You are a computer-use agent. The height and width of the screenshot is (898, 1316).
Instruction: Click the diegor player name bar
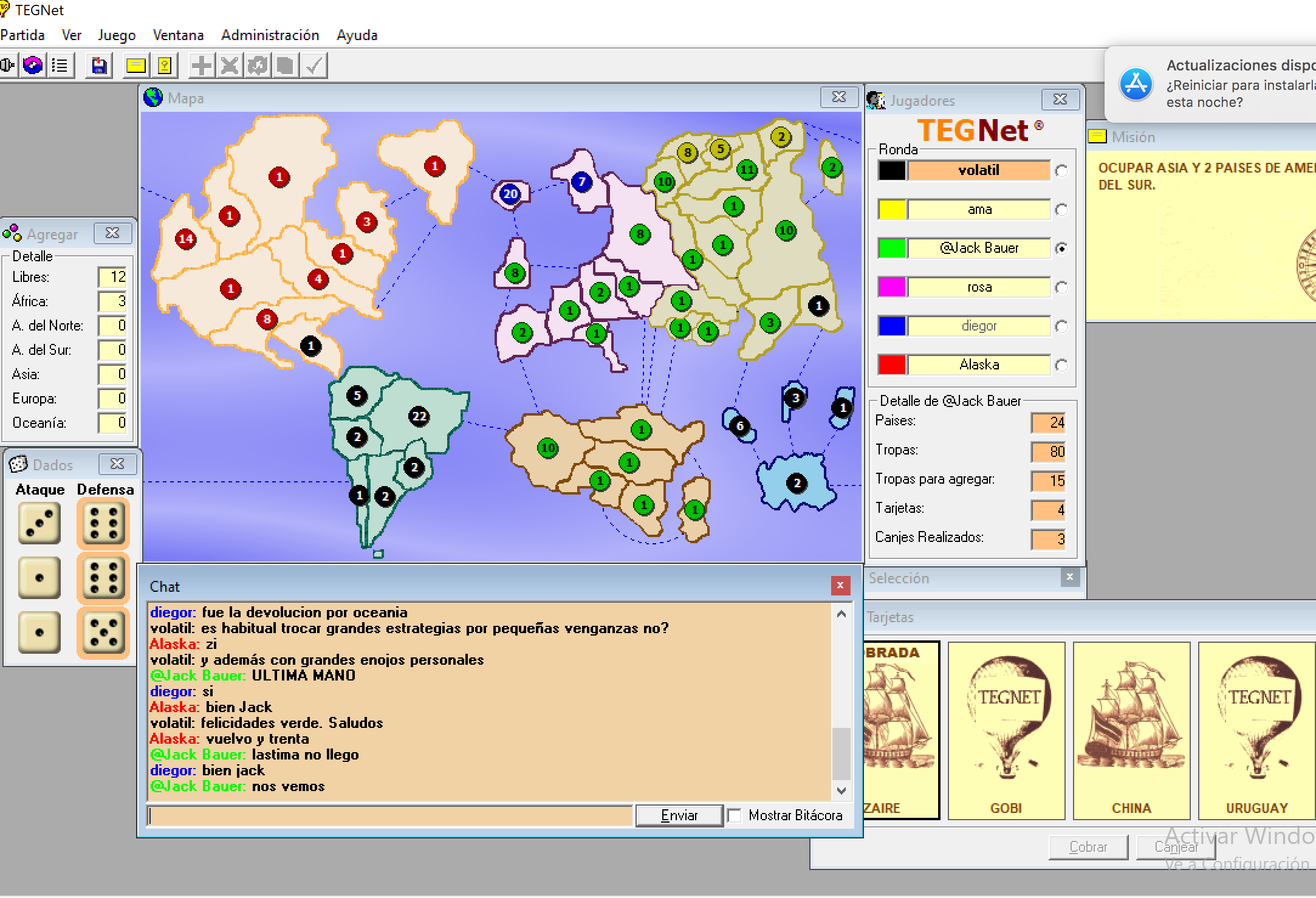(979, 326)
